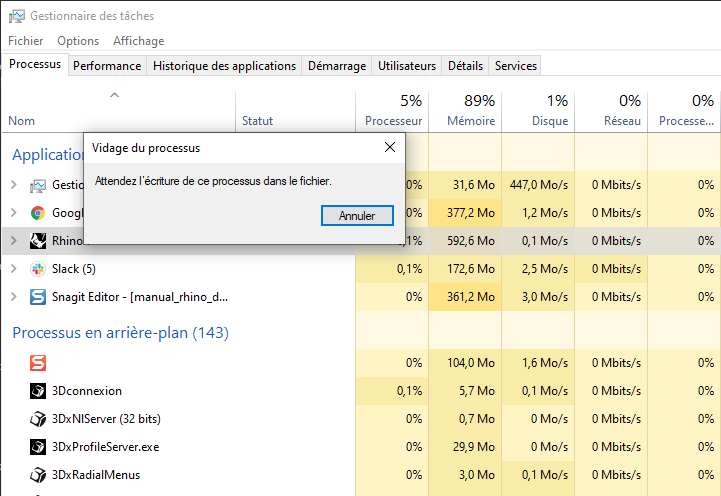
Task: Click the Google Chrome process icon
Action: click(38, 213)
